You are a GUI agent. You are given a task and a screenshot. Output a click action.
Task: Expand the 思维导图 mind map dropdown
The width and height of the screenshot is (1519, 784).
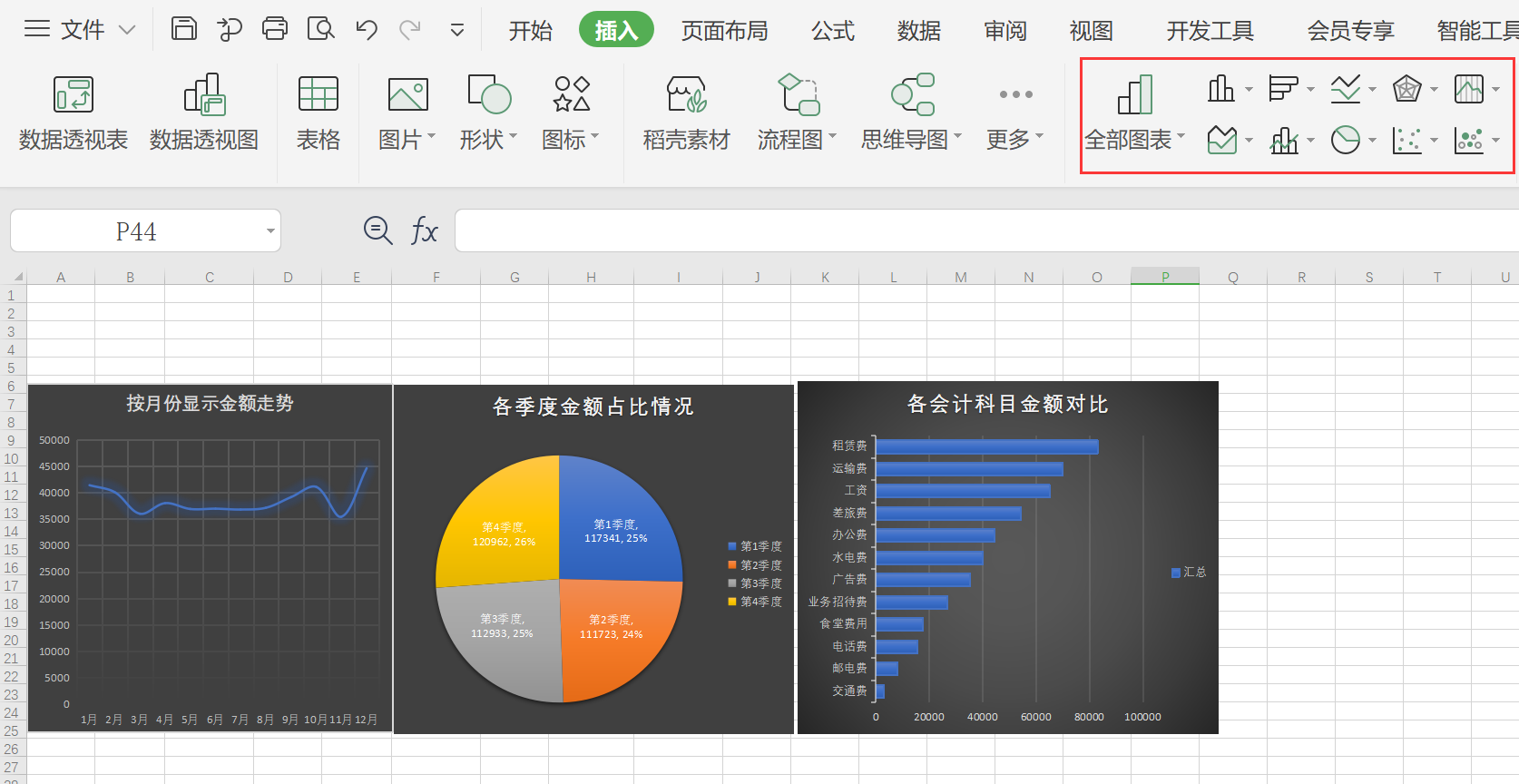click(x=958, y=137)
